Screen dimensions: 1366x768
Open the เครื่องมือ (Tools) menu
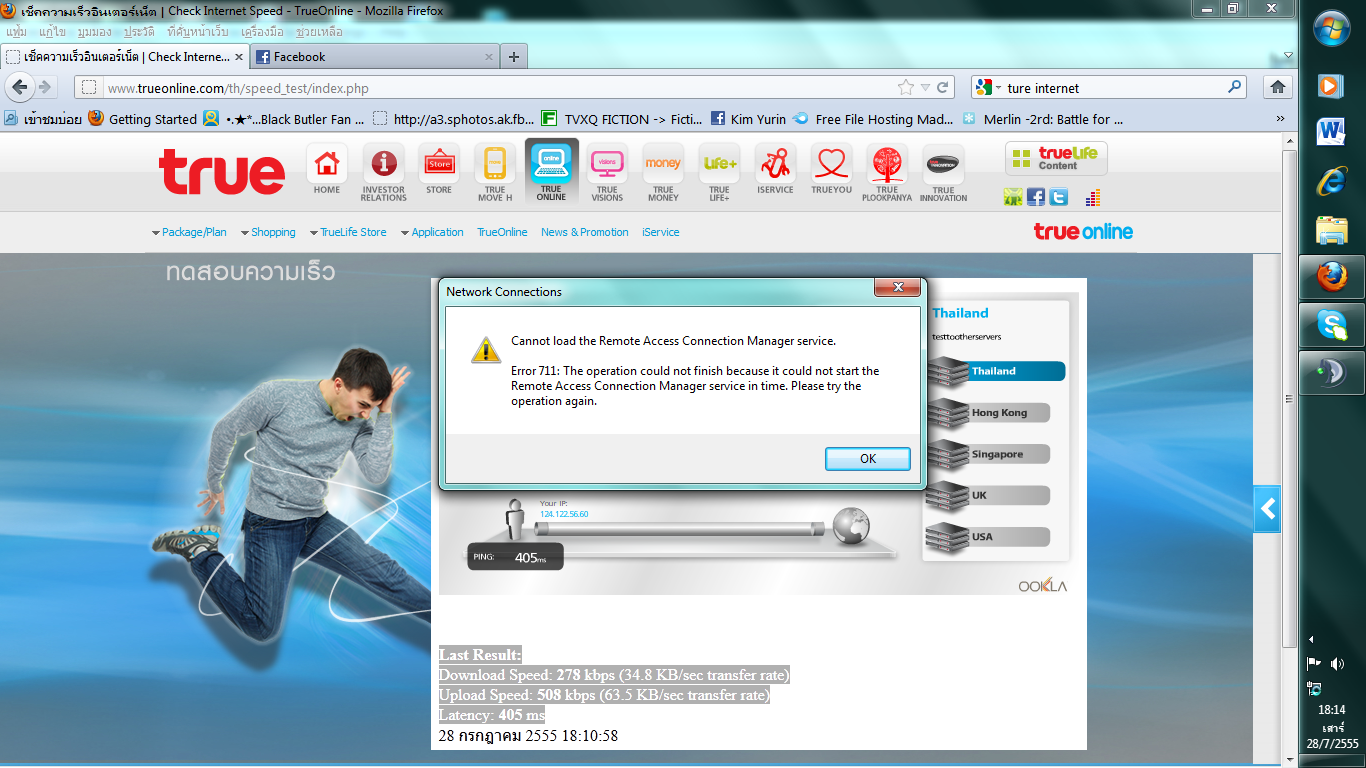click(262, 31)
